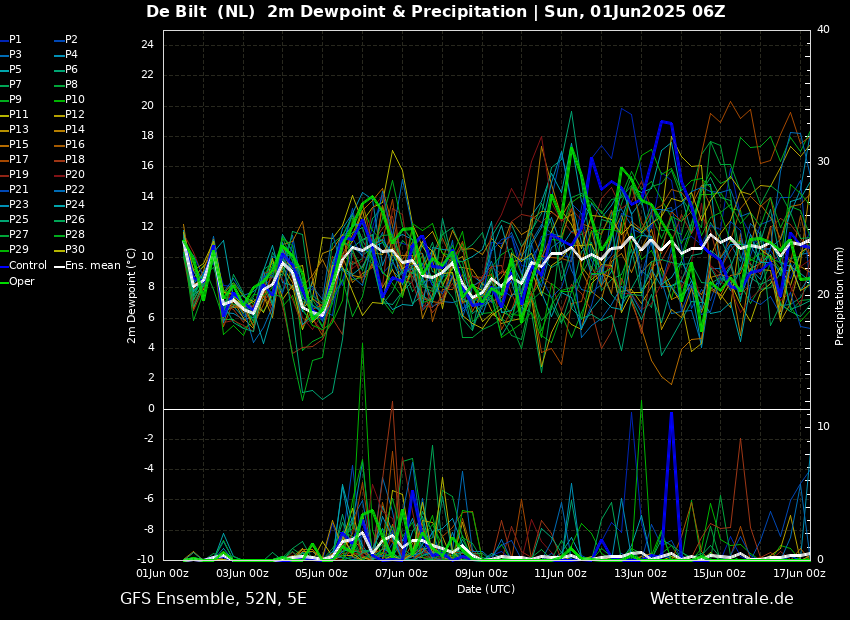Click the P10 legend entry
850x620 pixels.
click(69, 99)
